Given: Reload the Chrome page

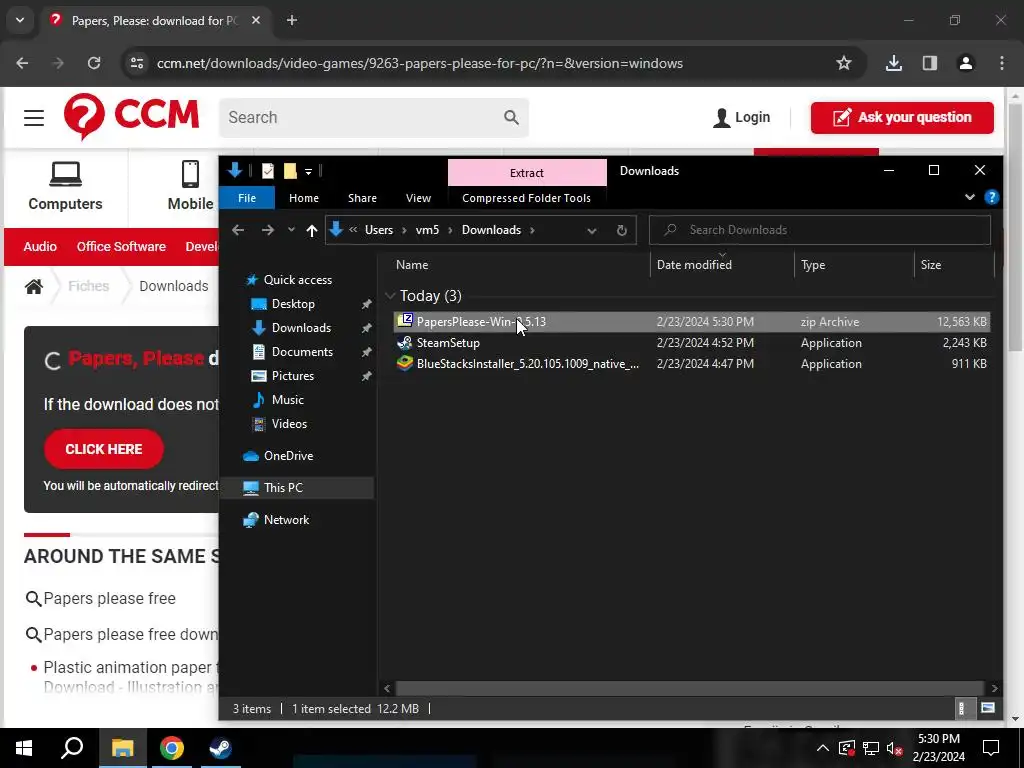Looking at the screenshot, I should (x=94, y=63).
